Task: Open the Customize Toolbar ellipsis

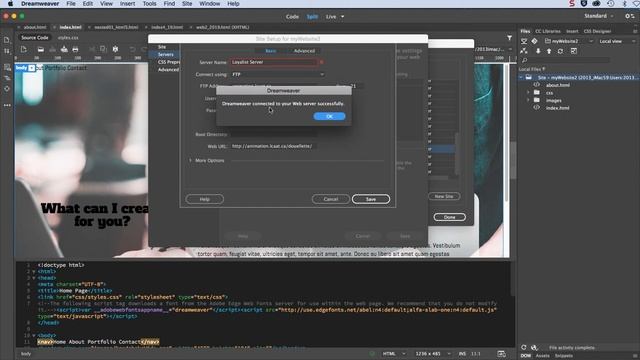Action: 7,105
